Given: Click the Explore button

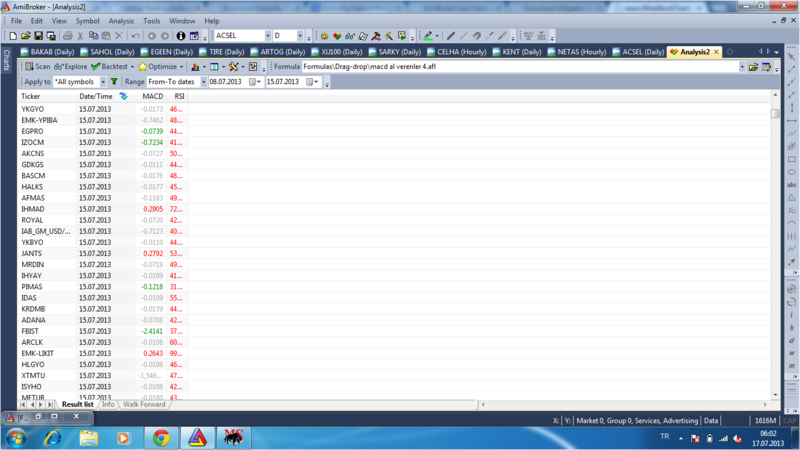Looking at the screenshot, I should [x=71, y=67].
